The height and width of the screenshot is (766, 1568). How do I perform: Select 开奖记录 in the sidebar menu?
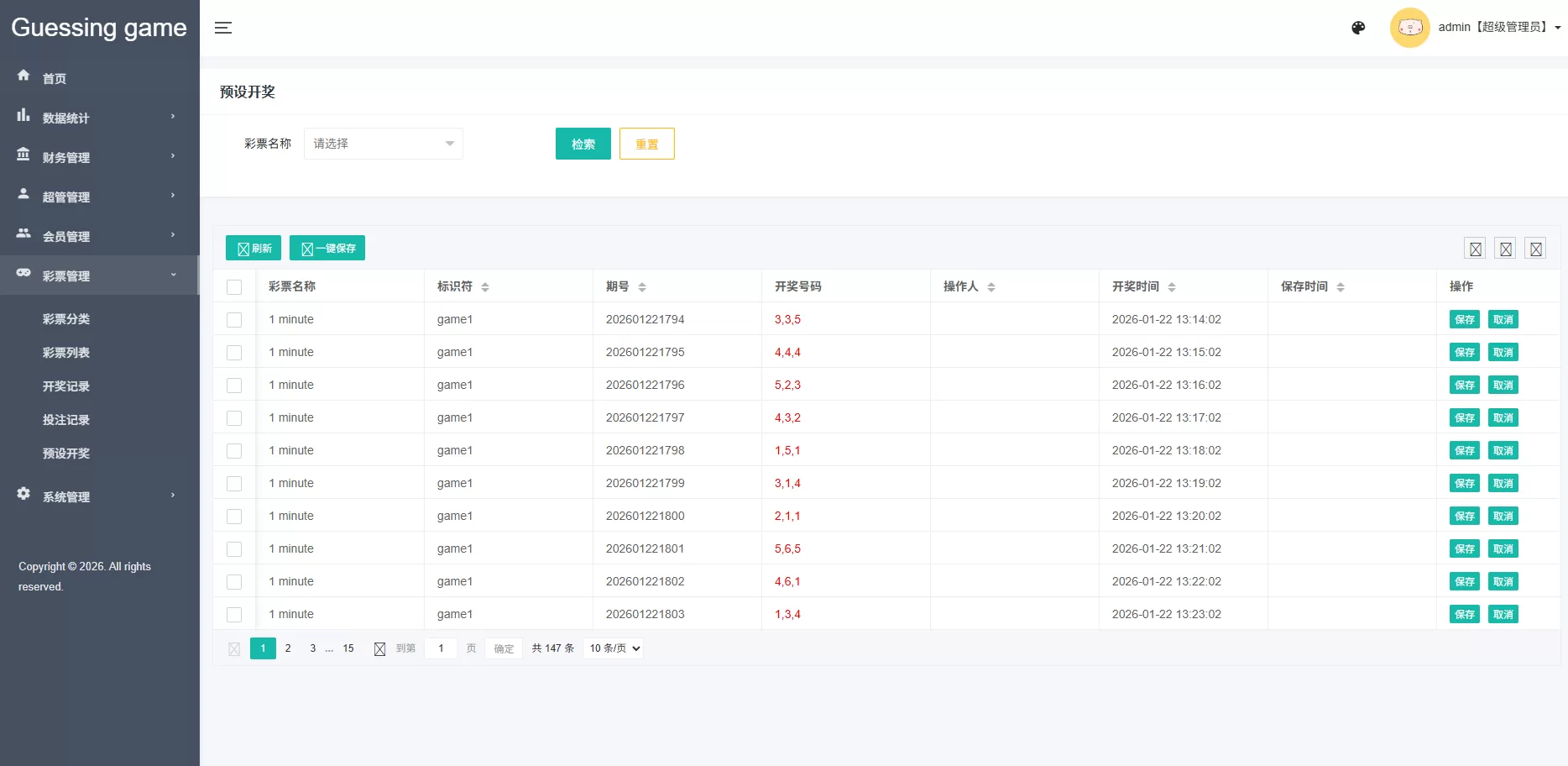point(66,386)
